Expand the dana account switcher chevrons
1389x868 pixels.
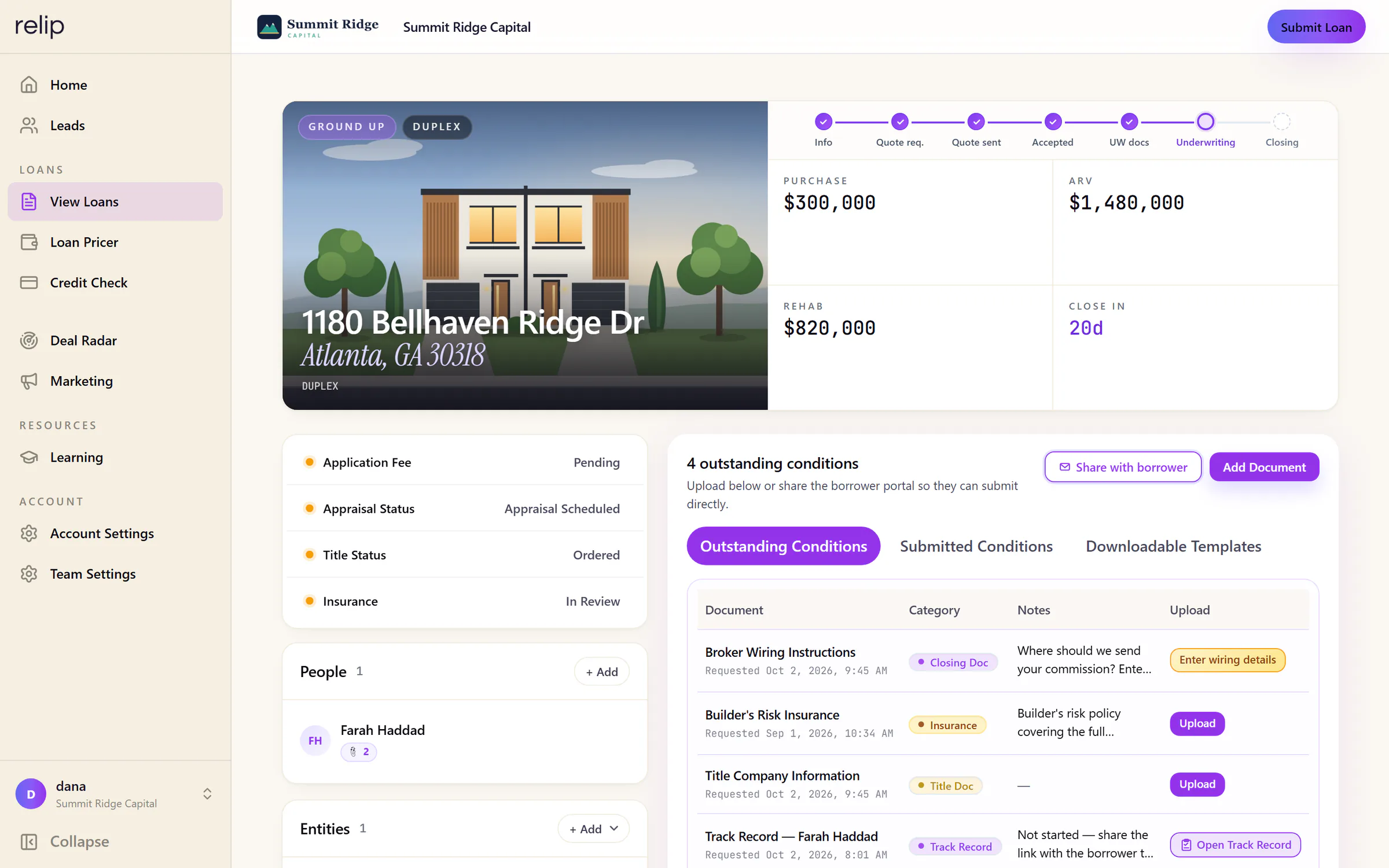(x=207, y=793)
